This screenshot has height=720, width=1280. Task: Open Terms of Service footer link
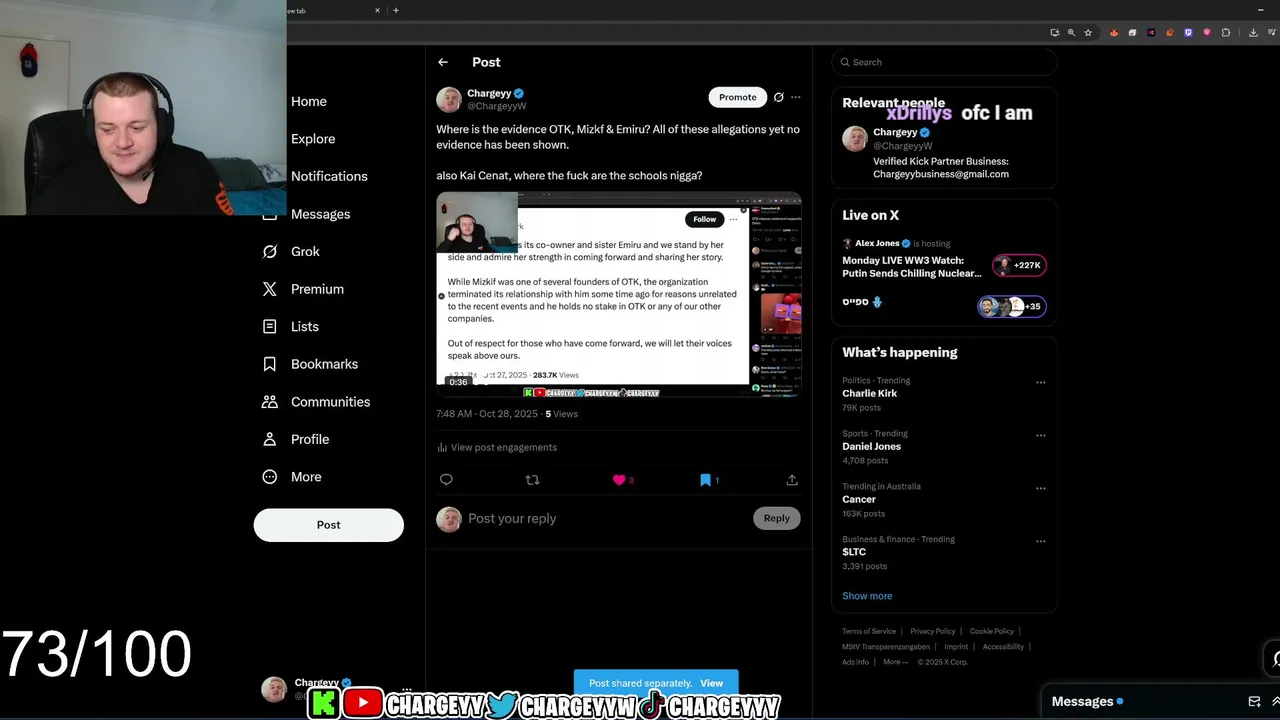click(869, 631)
